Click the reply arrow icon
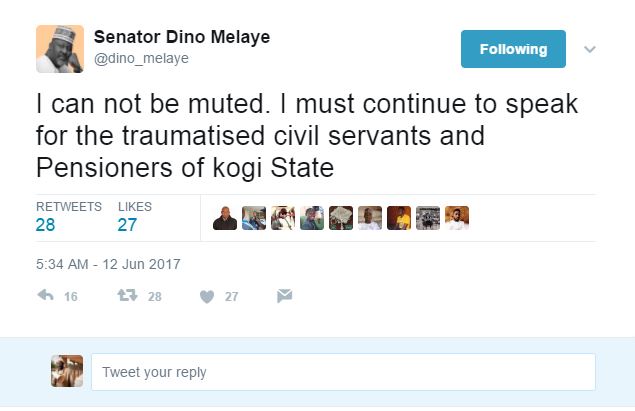Screen dimensions: 635x411 pyautogui.click(x=45, y=296)
